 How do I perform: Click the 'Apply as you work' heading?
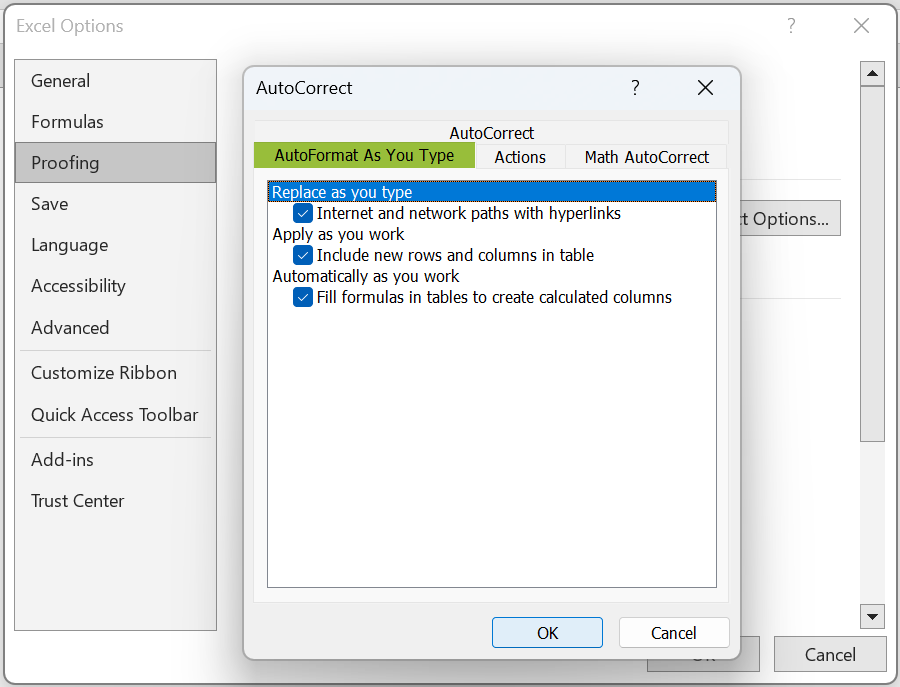click(x=338, y=234)
